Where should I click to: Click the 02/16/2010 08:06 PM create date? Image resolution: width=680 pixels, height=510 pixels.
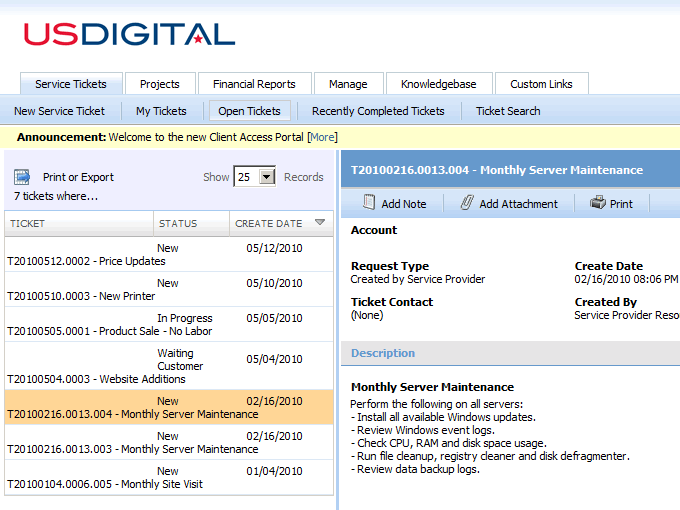point(626,279)
